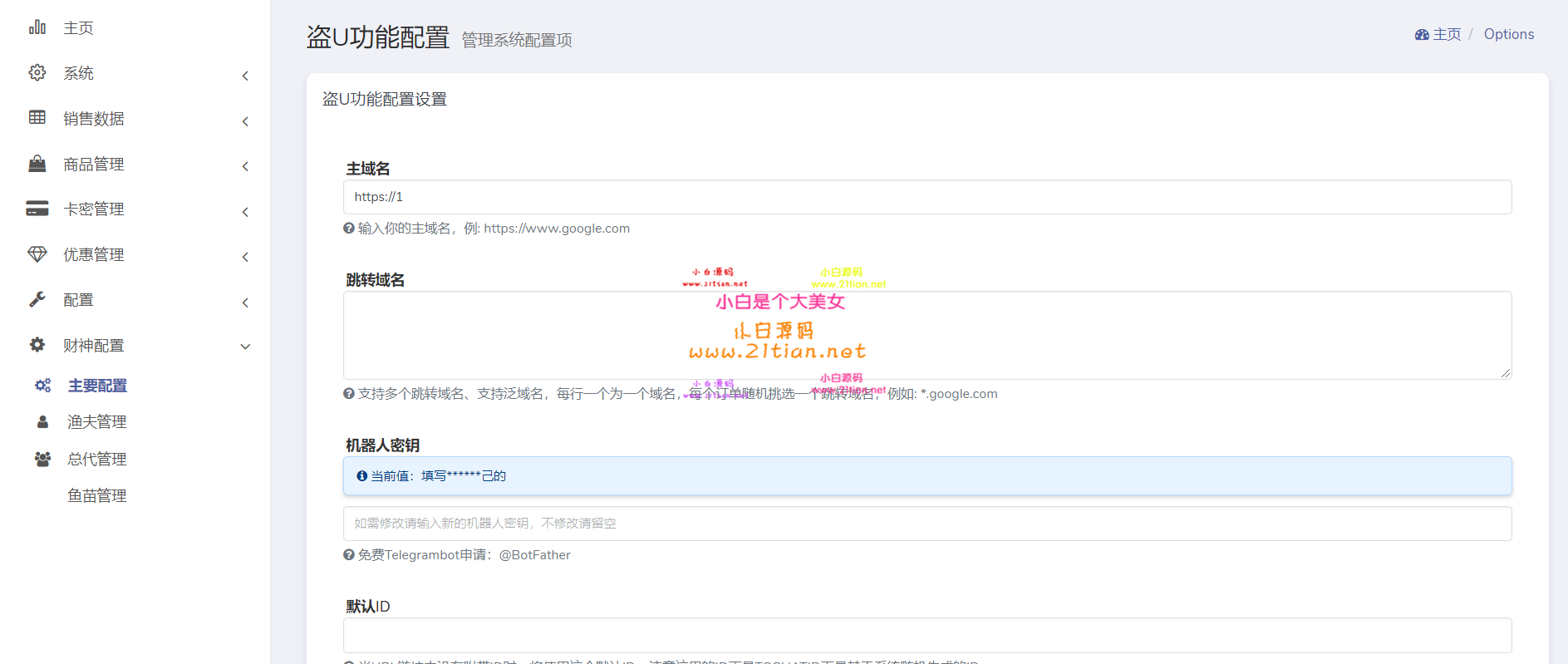
Task: Click the group icon beside 总代管理
Action: pos(42,459)
